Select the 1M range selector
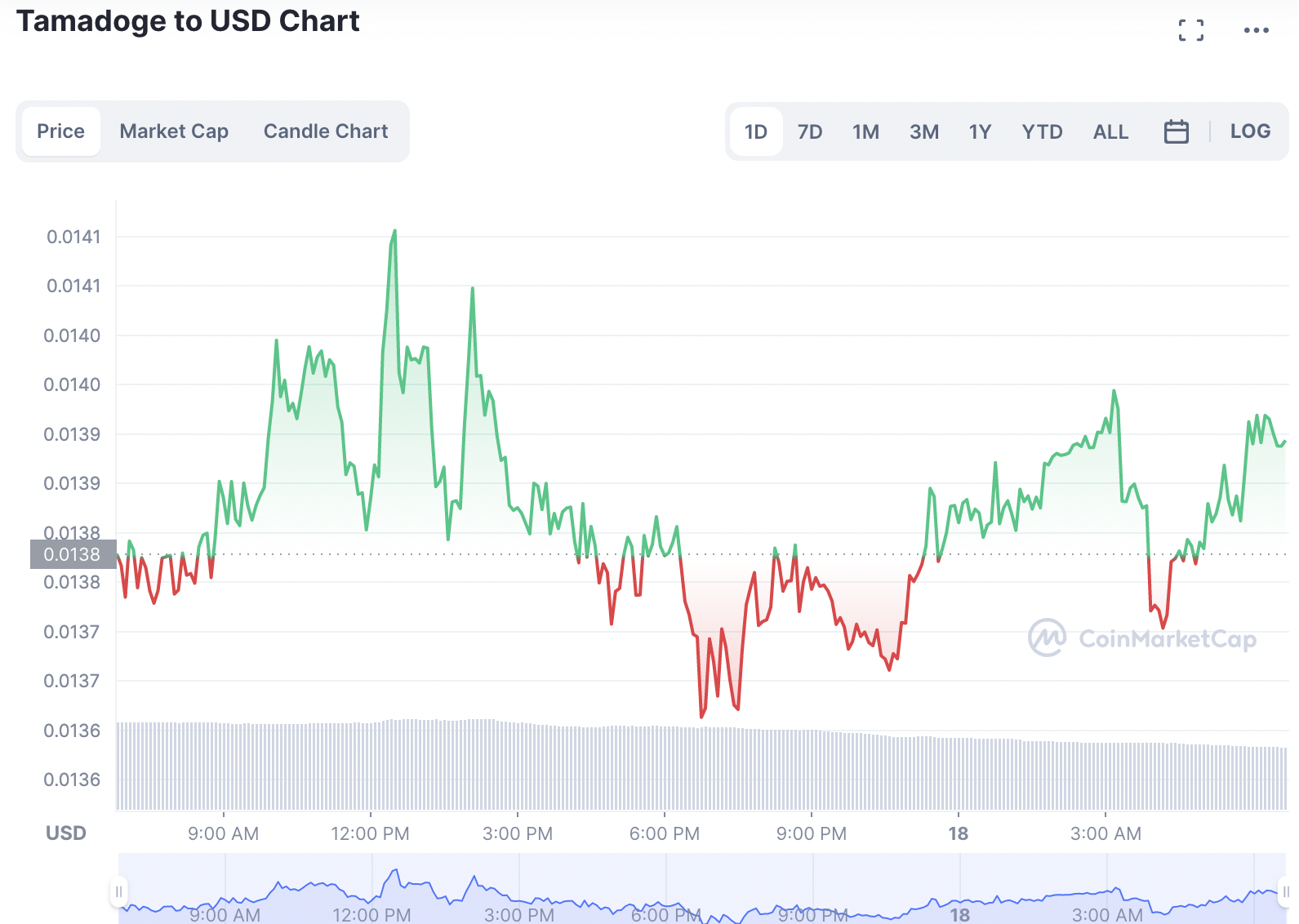The height and width of the screenshot is (924, 1299). click(865, 131)
